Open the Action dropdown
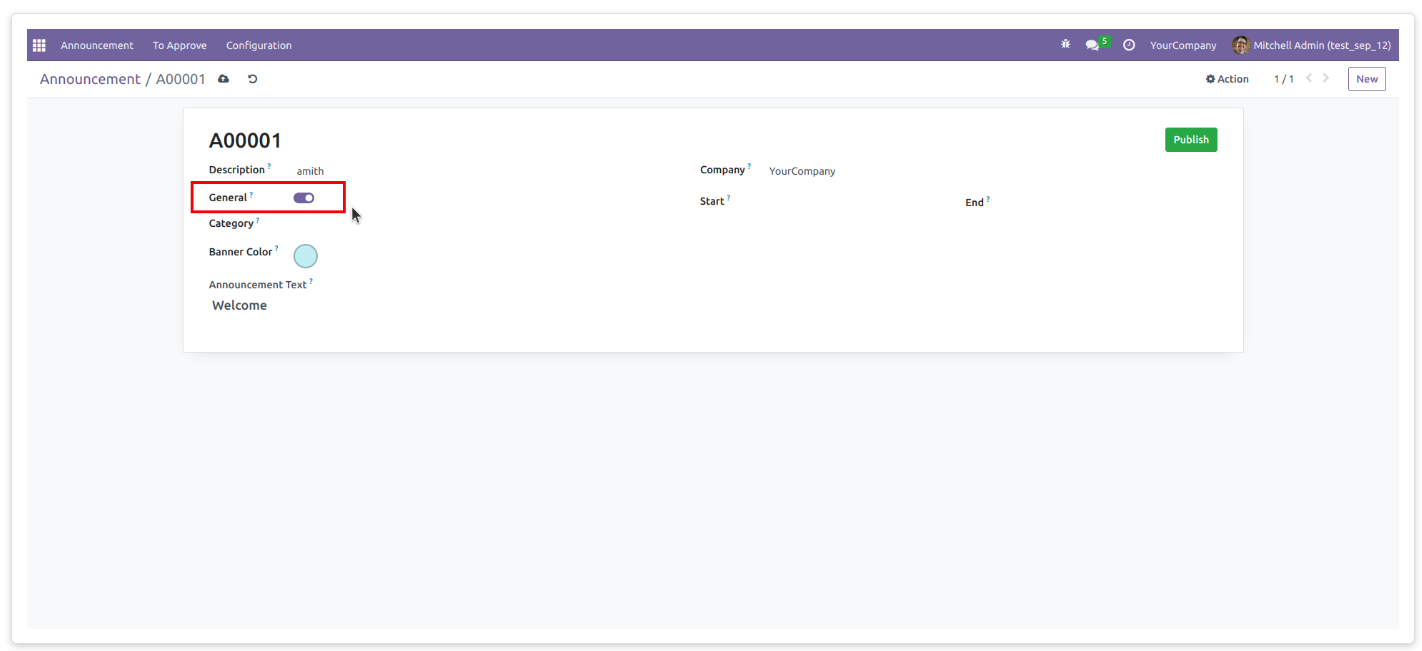Image resolution: width=1422 pixels, height=651 pixels. [x=1227, y=79]
